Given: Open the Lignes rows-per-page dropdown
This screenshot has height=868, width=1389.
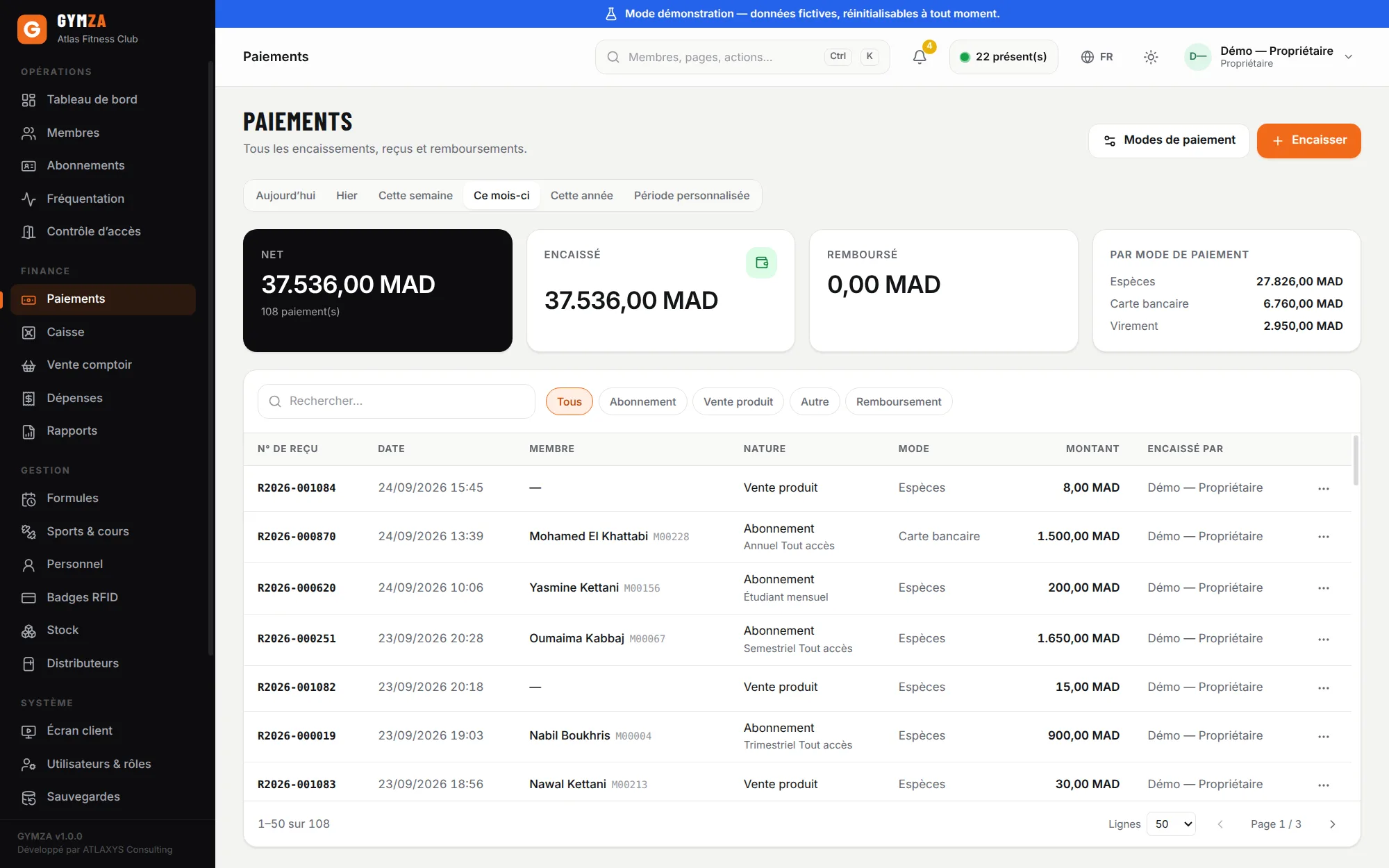Looking at the screenshot, I should [1171, 824].
